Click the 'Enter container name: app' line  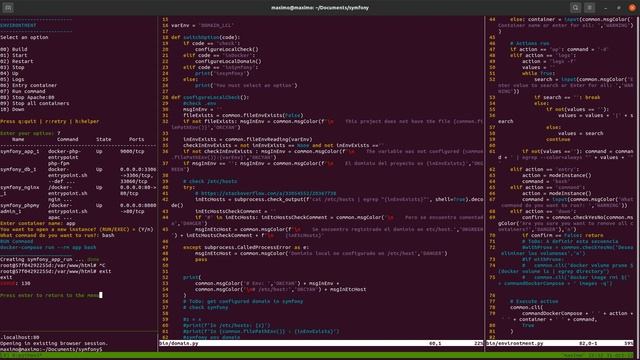(x=38, y=223)
